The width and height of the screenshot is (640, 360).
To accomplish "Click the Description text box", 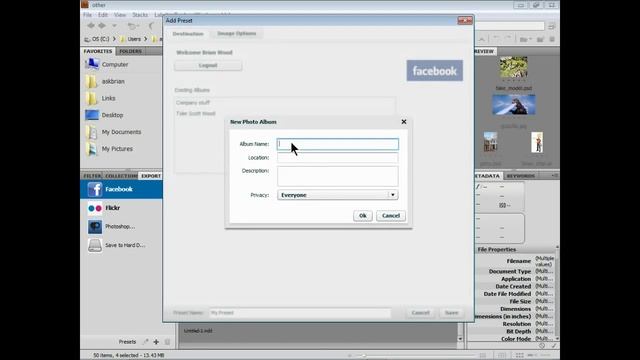I will pos(338,176).
